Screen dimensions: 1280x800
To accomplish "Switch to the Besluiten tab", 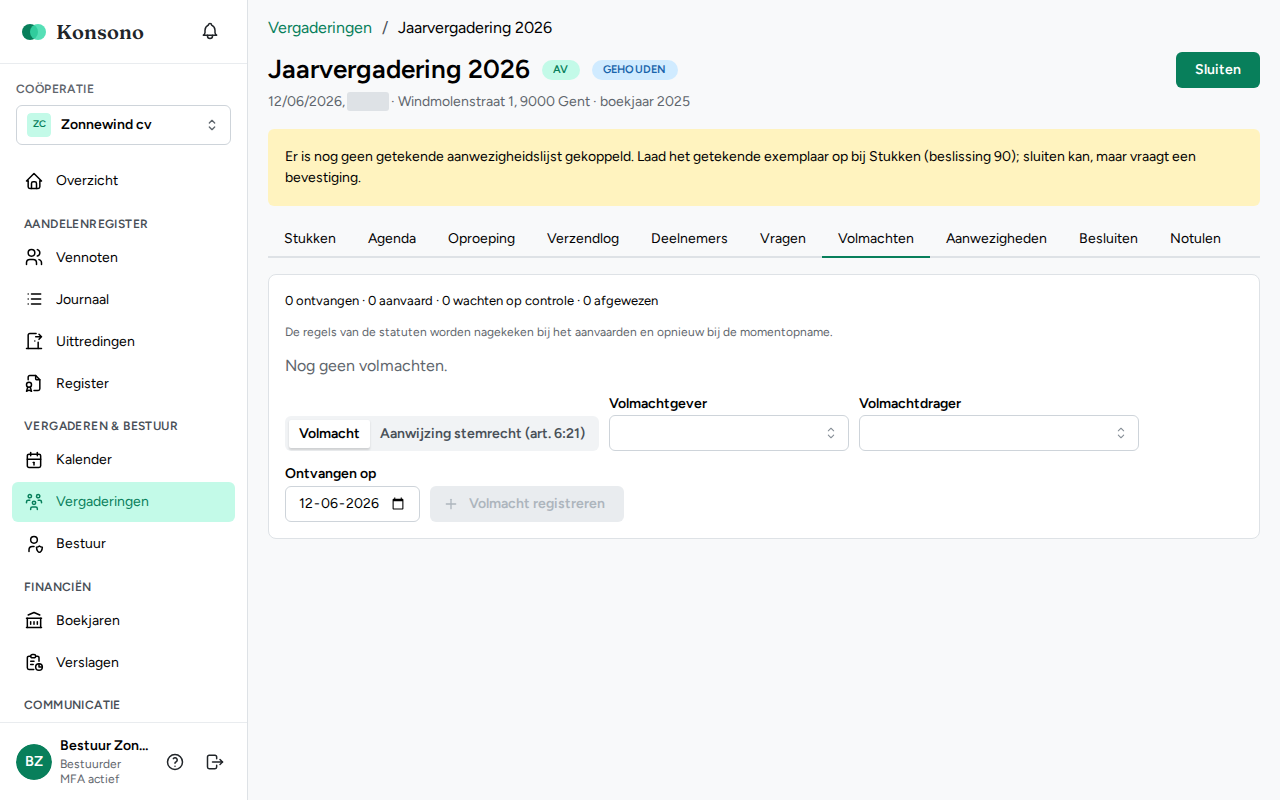I will coord(1108,239).
